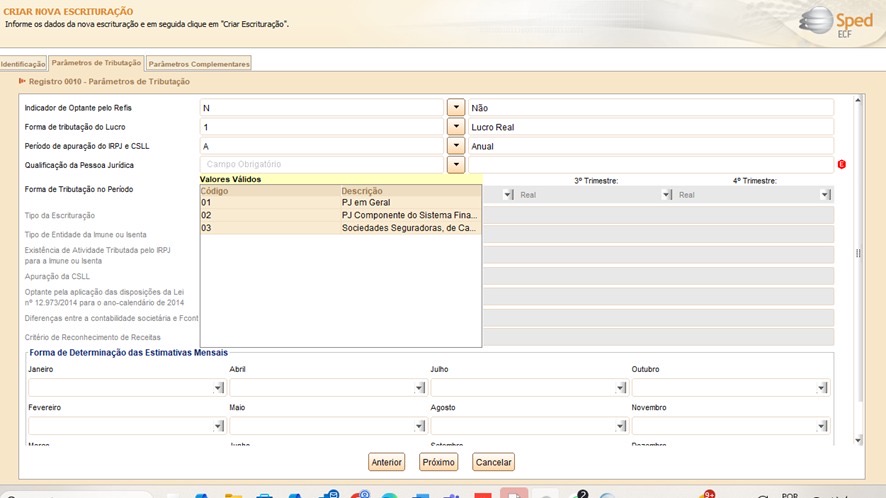The width and height of the screenshot is (886, 498).
Task: Open the Janeiro estimate dropdown
Action: point(219,388)
